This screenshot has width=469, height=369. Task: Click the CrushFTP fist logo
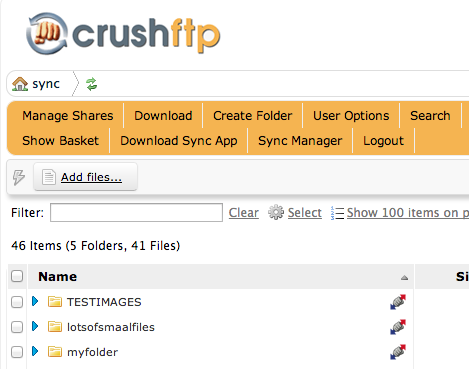[47, 33]
